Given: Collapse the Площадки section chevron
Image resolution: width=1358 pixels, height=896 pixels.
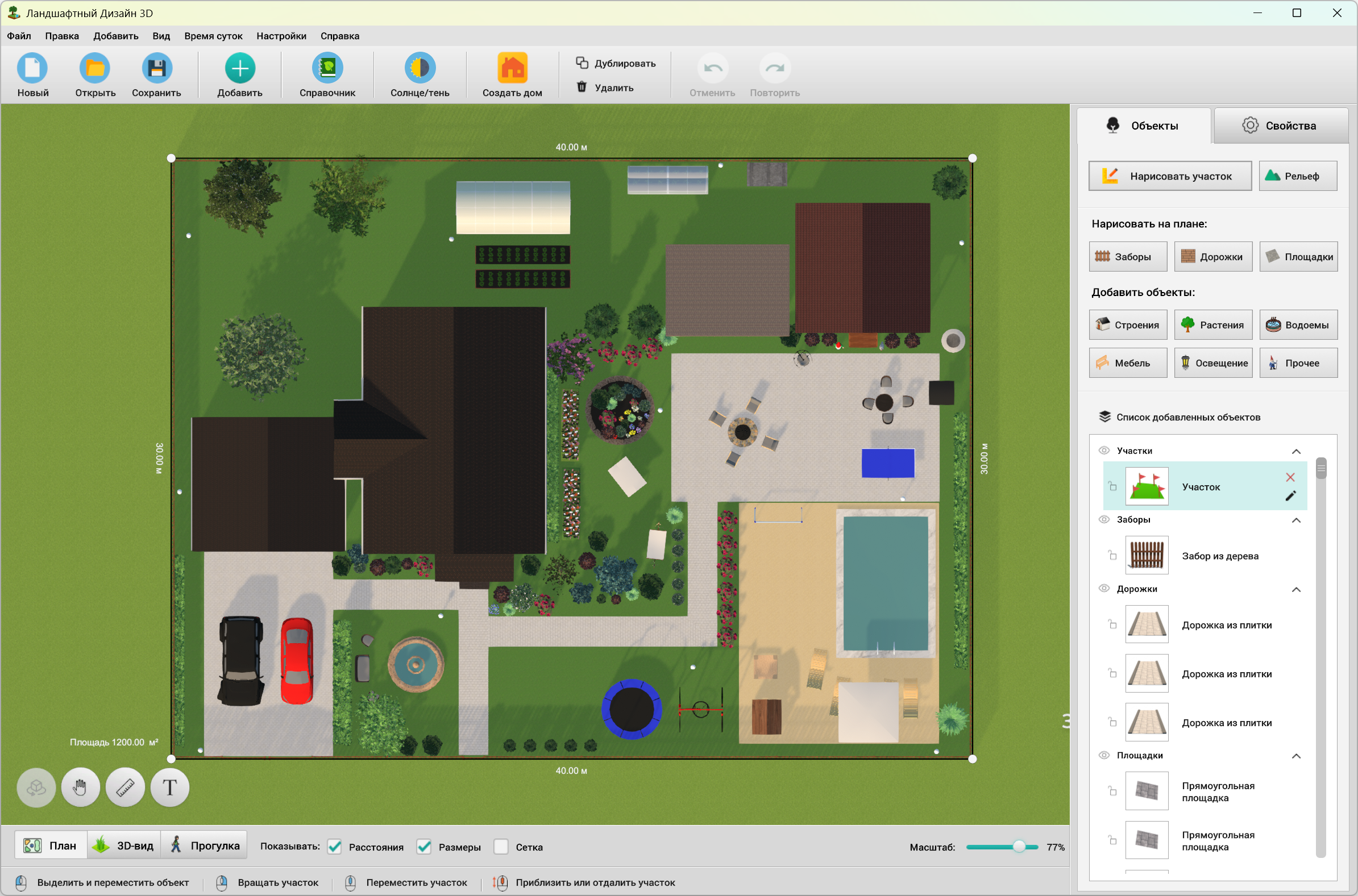Looking at the screenshot, I should coord(1295,756).
